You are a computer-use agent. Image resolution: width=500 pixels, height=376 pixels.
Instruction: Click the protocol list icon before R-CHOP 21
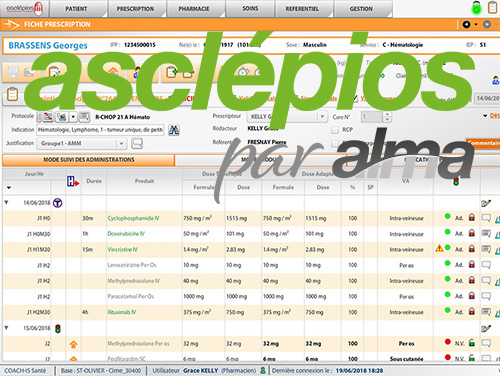(x=85, y=117)
